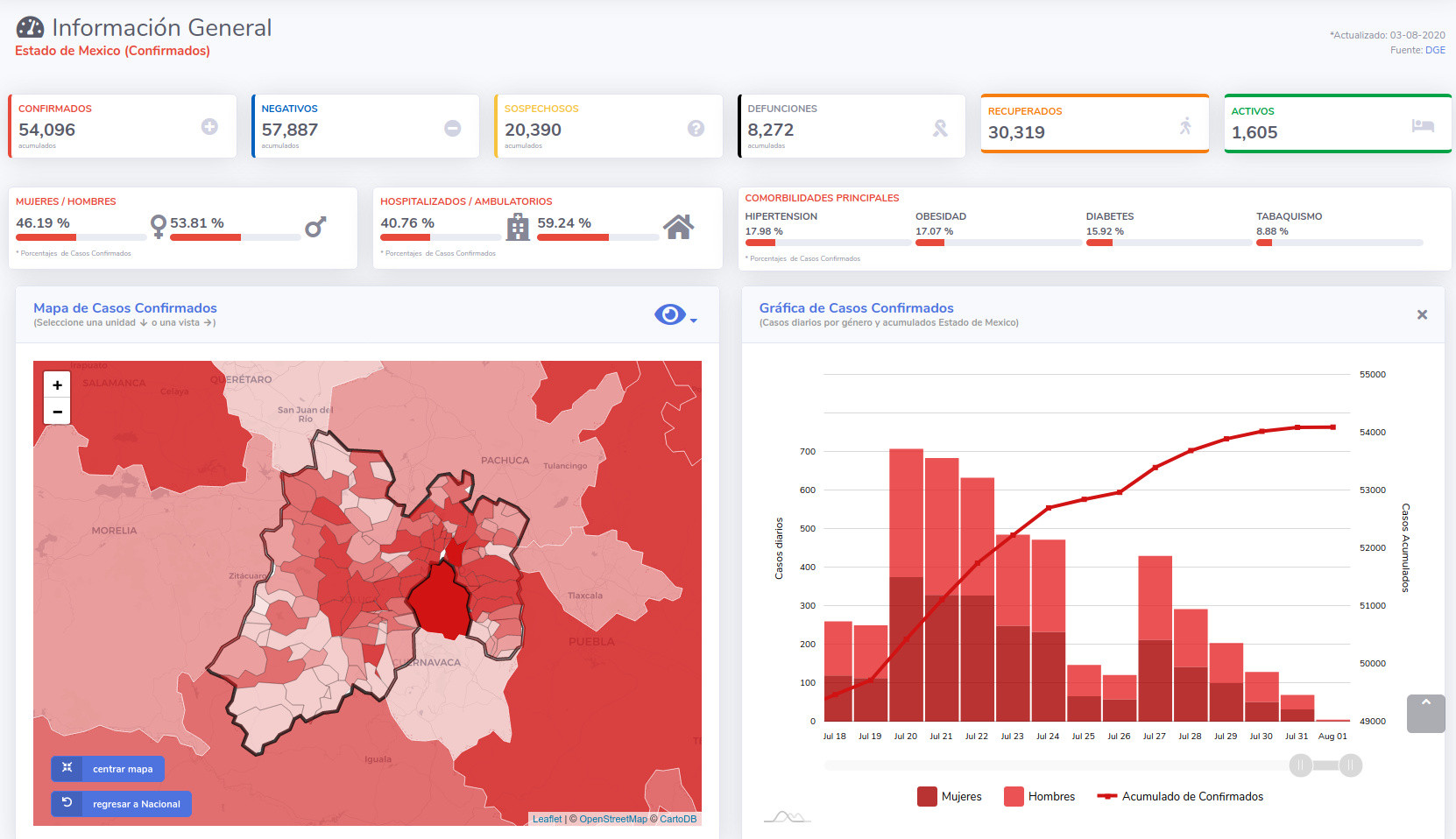Open the DGE source link
Viewport: 1456px width, 839px height.
pyautogui.click(x=1435, y=50)
